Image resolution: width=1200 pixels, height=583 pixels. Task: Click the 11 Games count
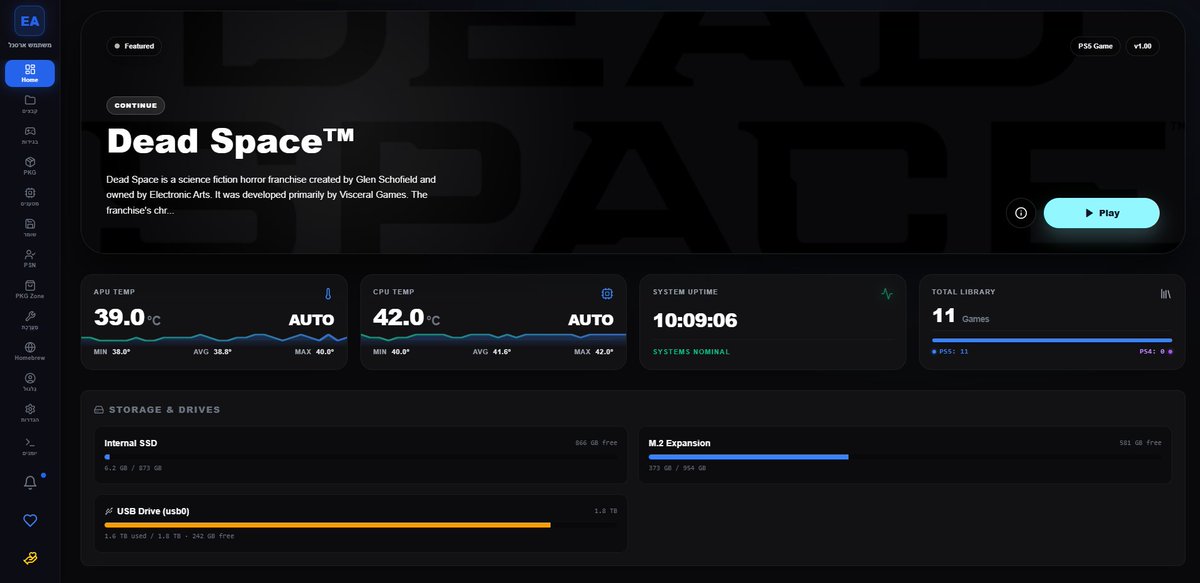(x=959, y=317)
